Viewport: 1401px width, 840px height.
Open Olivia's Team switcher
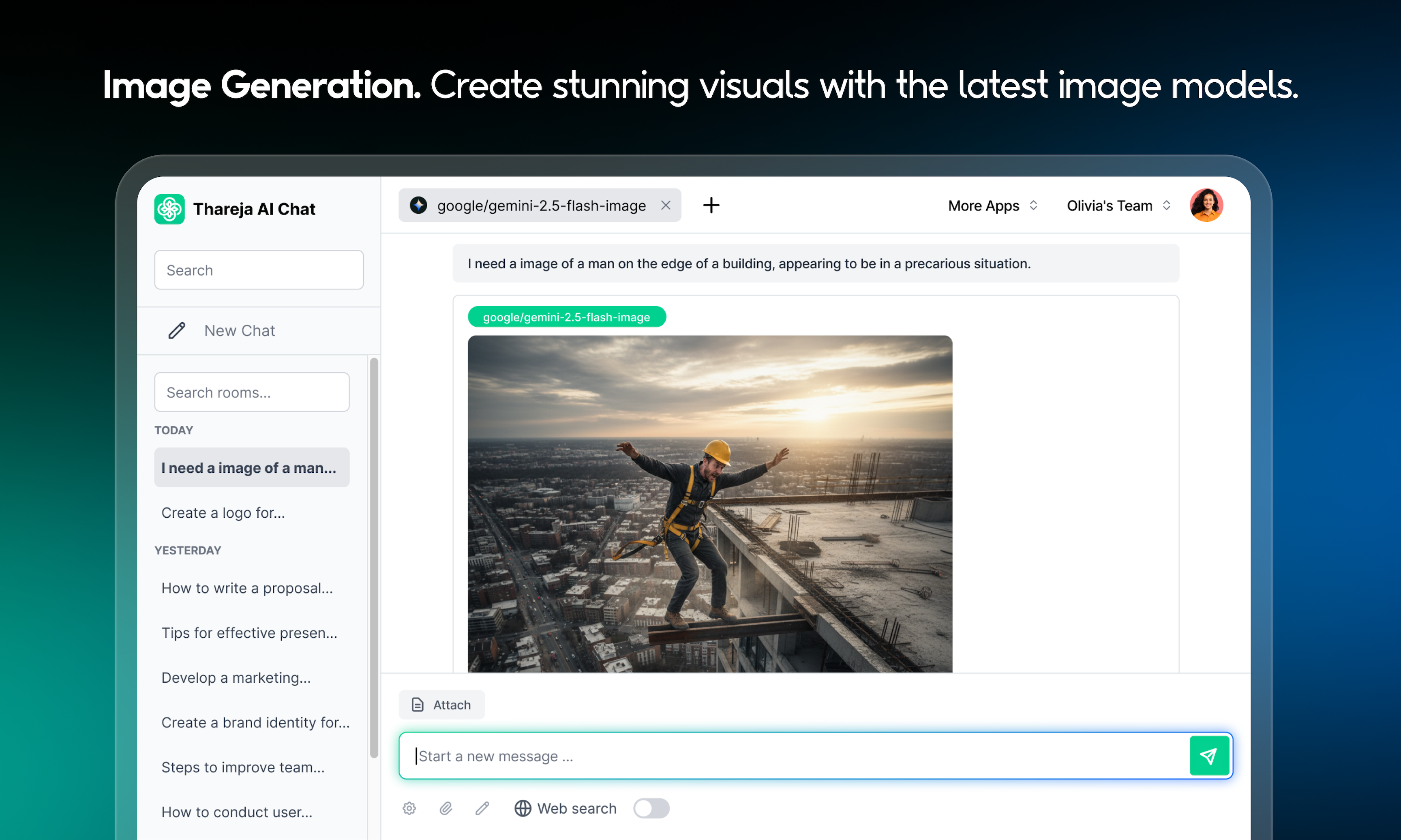1118,206
